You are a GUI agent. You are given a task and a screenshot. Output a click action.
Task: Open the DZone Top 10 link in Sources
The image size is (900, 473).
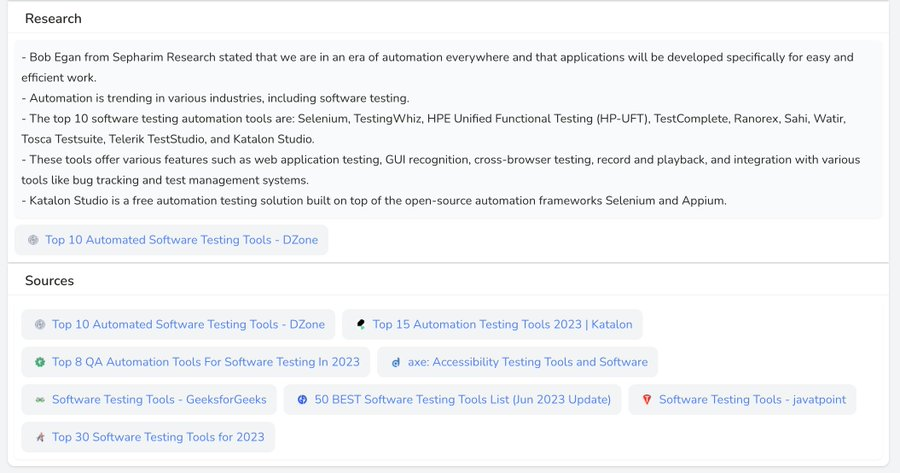click(x=178, y=324)
